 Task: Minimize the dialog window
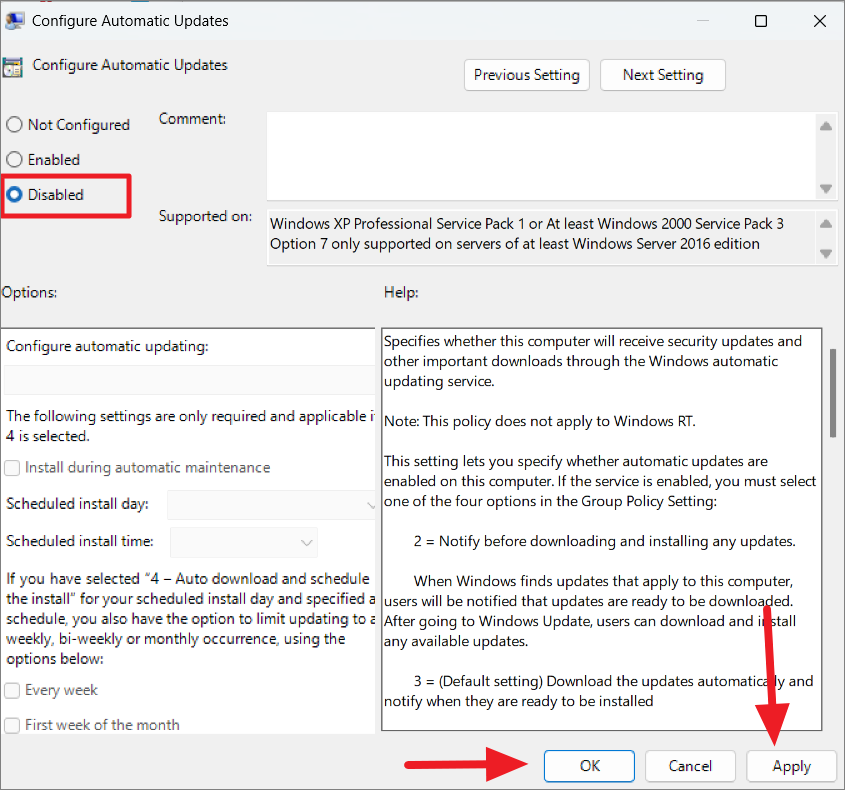pyautogui.click(x=702, y=21)
